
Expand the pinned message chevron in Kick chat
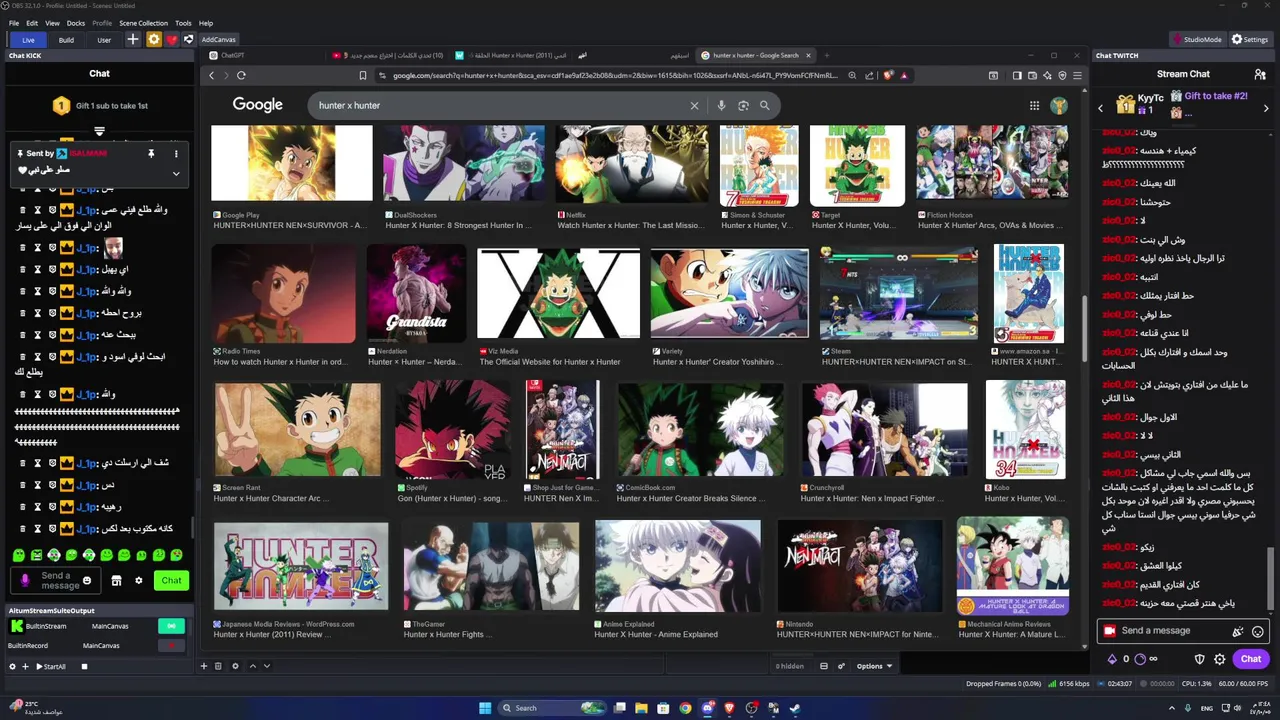(176, 173)
